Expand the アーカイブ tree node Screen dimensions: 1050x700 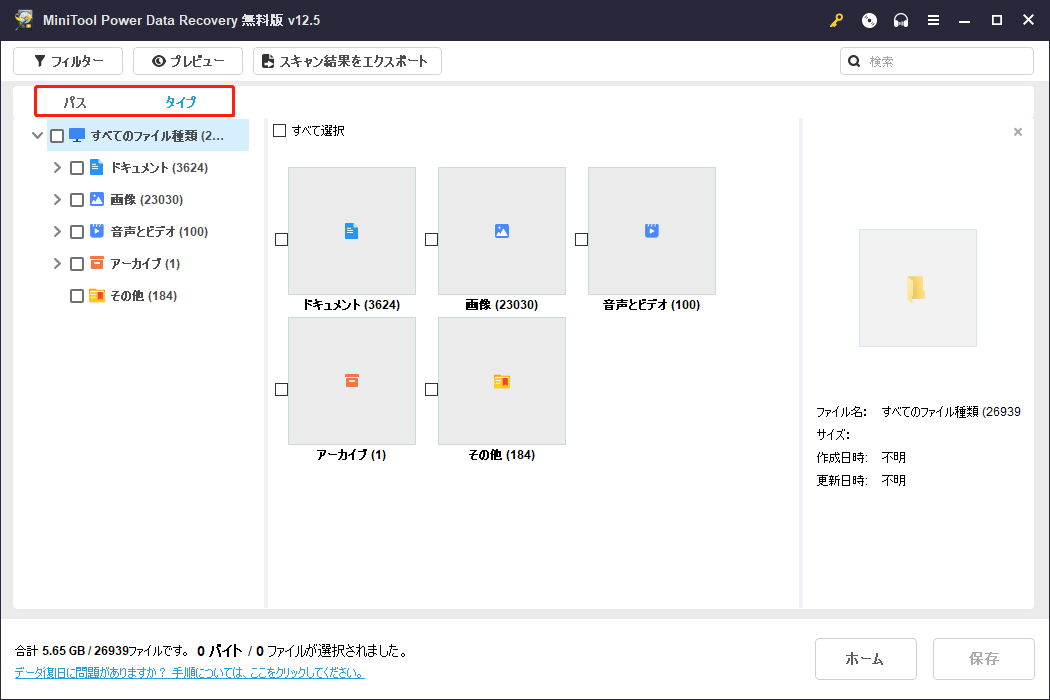(57, 263)
